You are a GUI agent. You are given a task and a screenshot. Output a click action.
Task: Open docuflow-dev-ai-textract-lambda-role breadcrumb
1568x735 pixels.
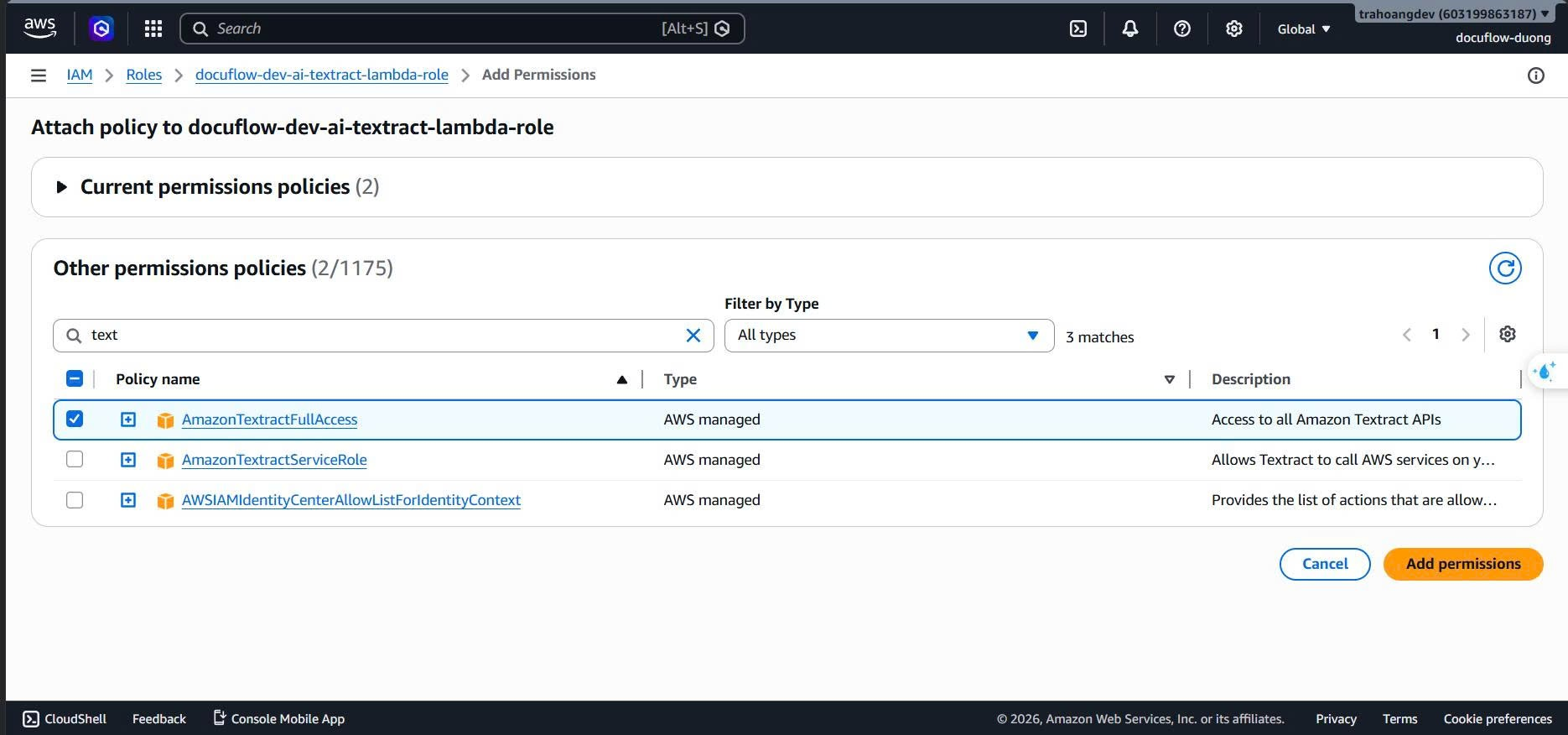click(322, 75)
